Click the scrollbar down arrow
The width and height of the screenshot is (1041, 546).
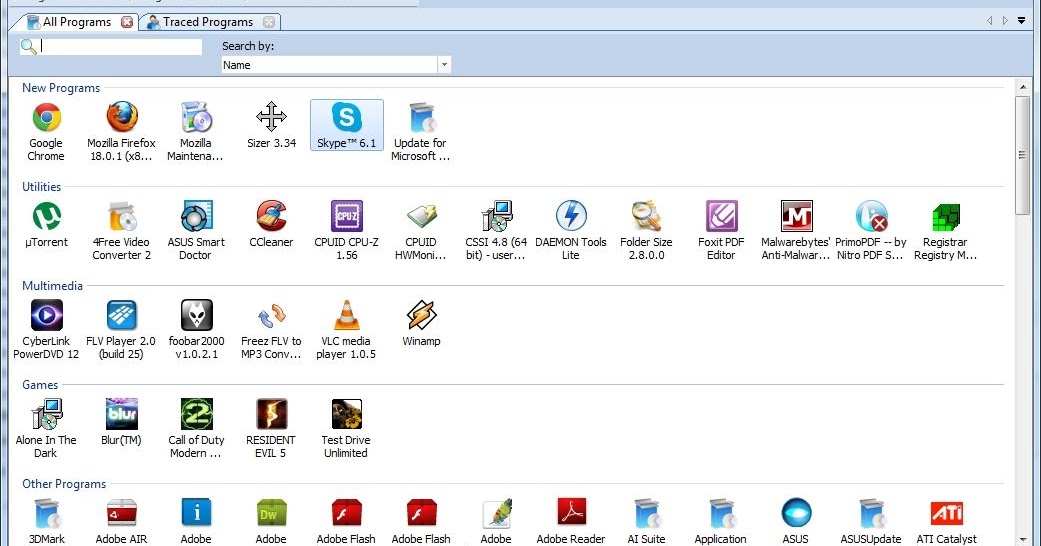[x=1022, y=539]
